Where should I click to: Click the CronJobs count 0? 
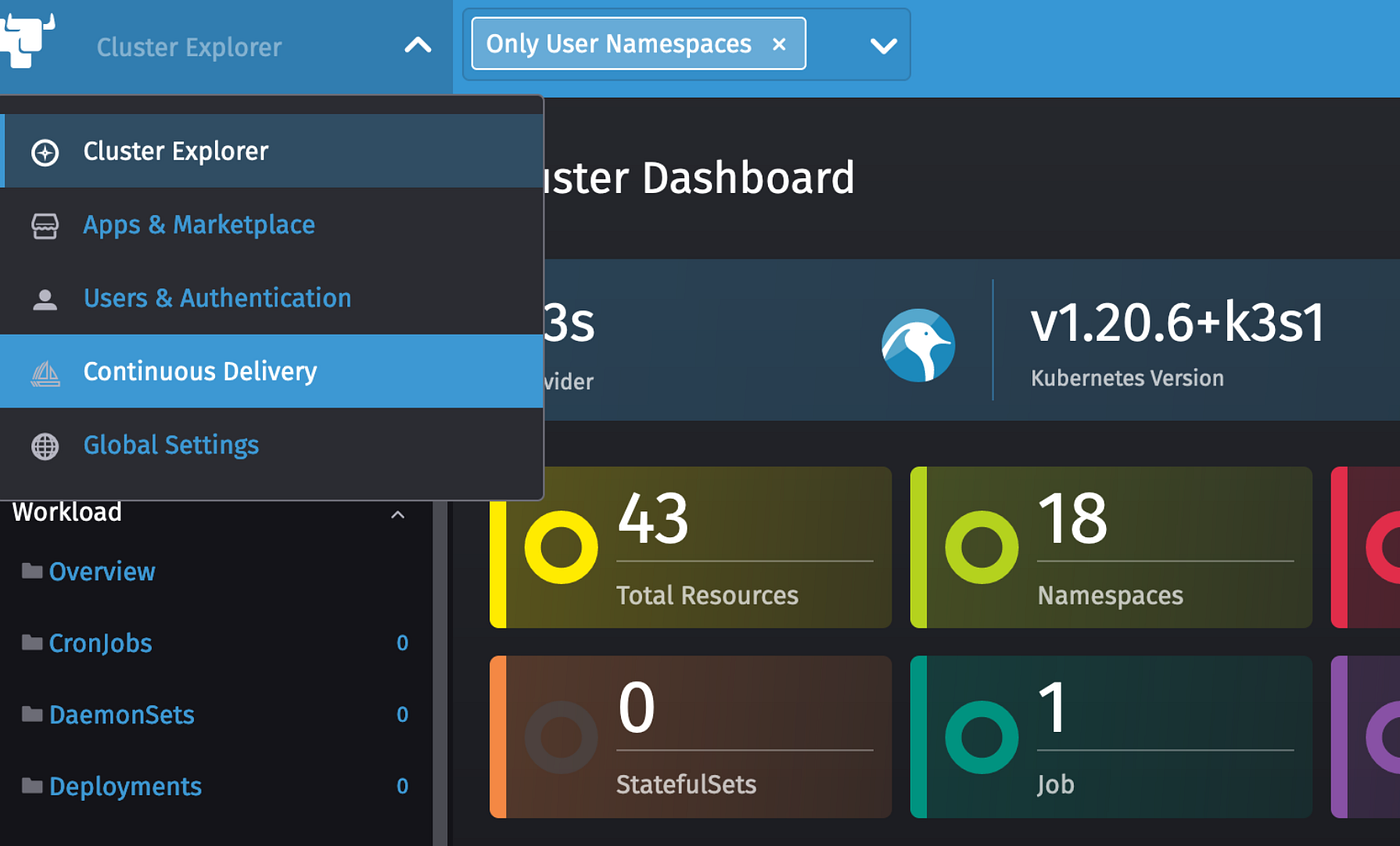coord(402,643)
